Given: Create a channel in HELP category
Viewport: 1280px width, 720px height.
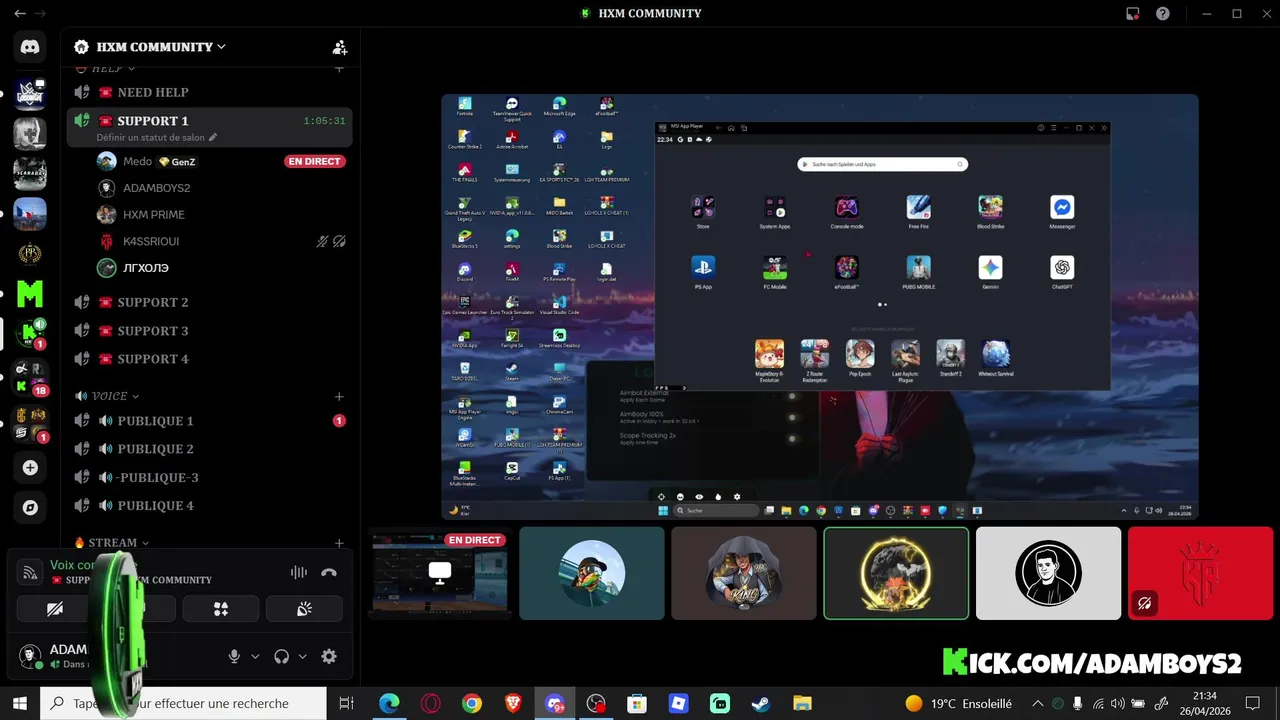Looking at the screenshot, I should (339, 68).
